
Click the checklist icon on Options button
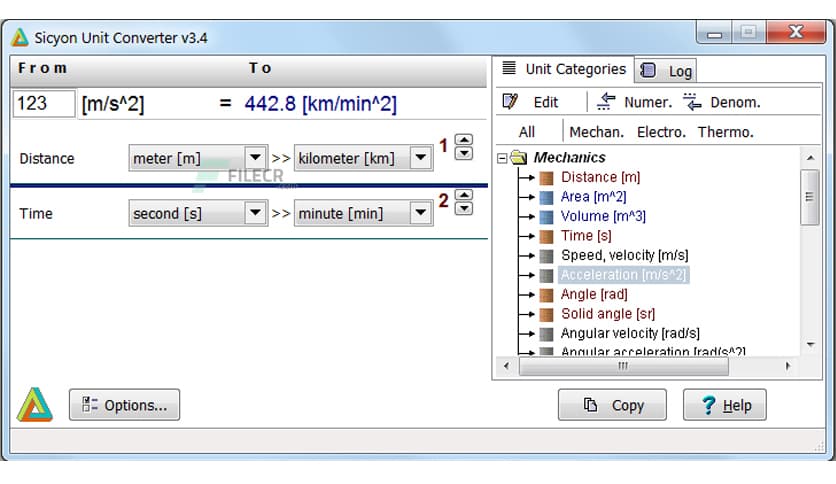(90, 405)
